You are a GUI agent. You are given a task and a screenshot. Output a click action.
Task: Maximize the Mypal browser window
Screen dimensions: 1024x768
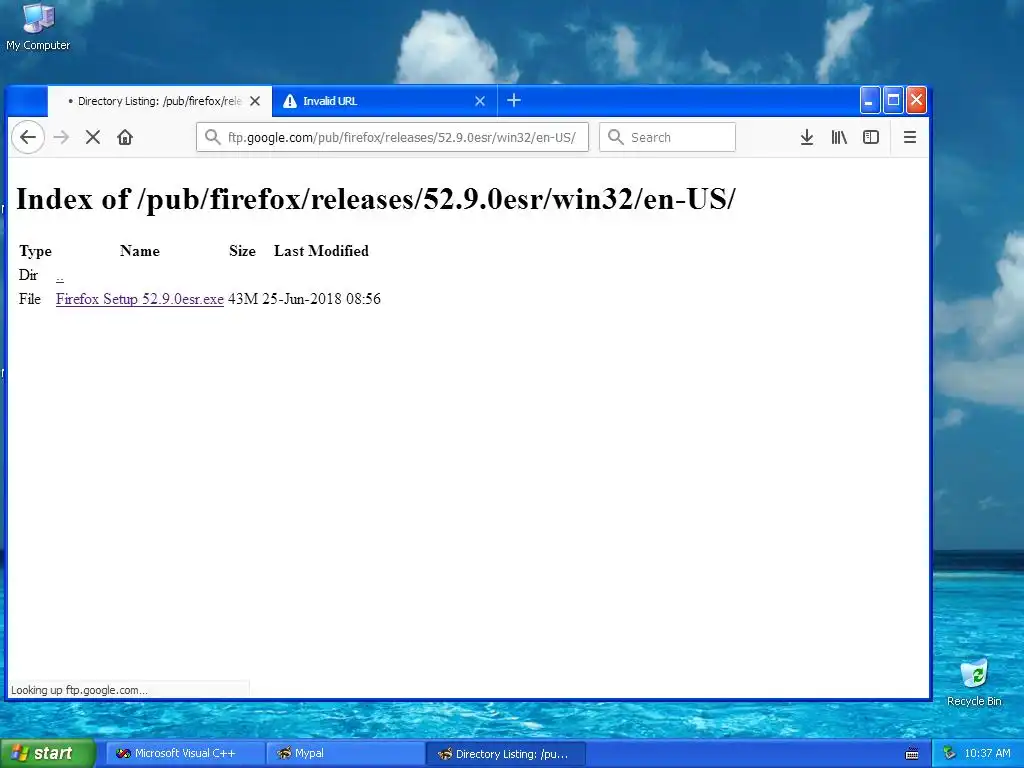point(893,101)
